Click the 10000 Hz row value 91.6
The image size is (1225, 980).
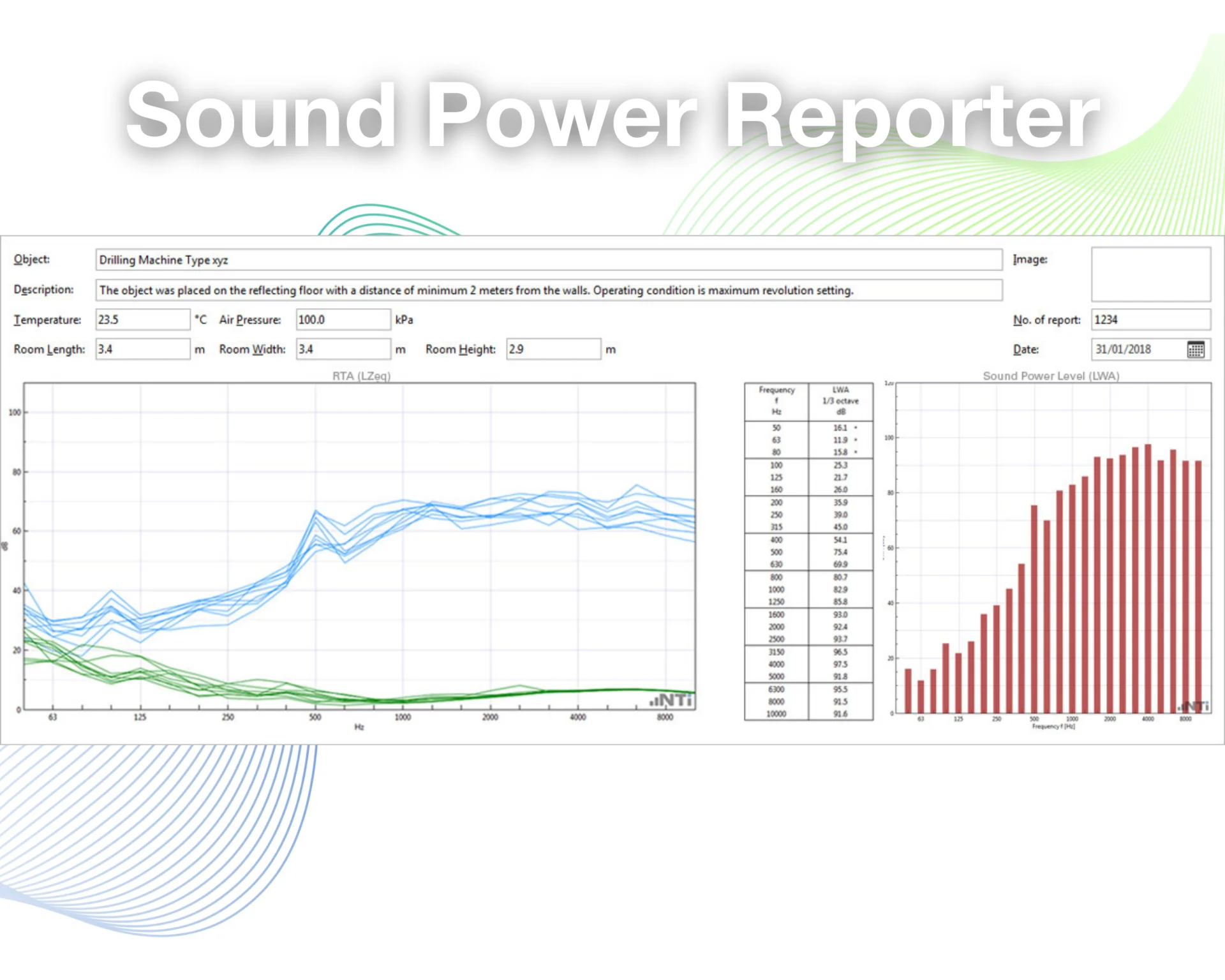(x=840, y=714)
